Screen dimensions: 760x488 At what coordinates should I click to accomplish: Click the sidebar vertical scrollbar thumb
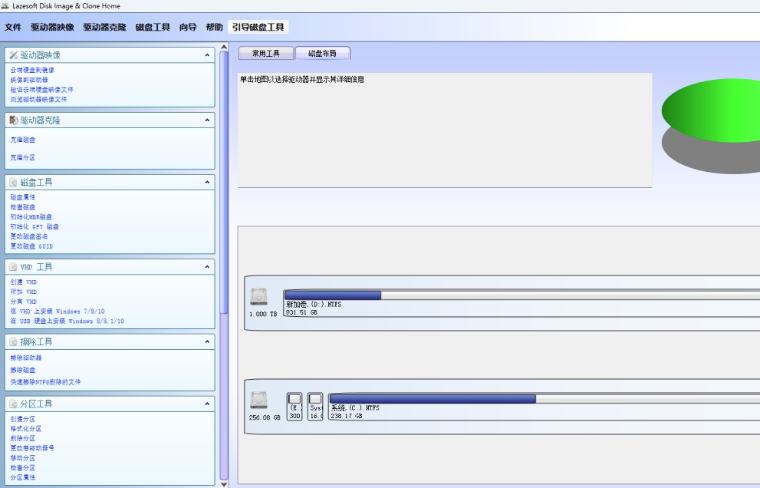224,182
